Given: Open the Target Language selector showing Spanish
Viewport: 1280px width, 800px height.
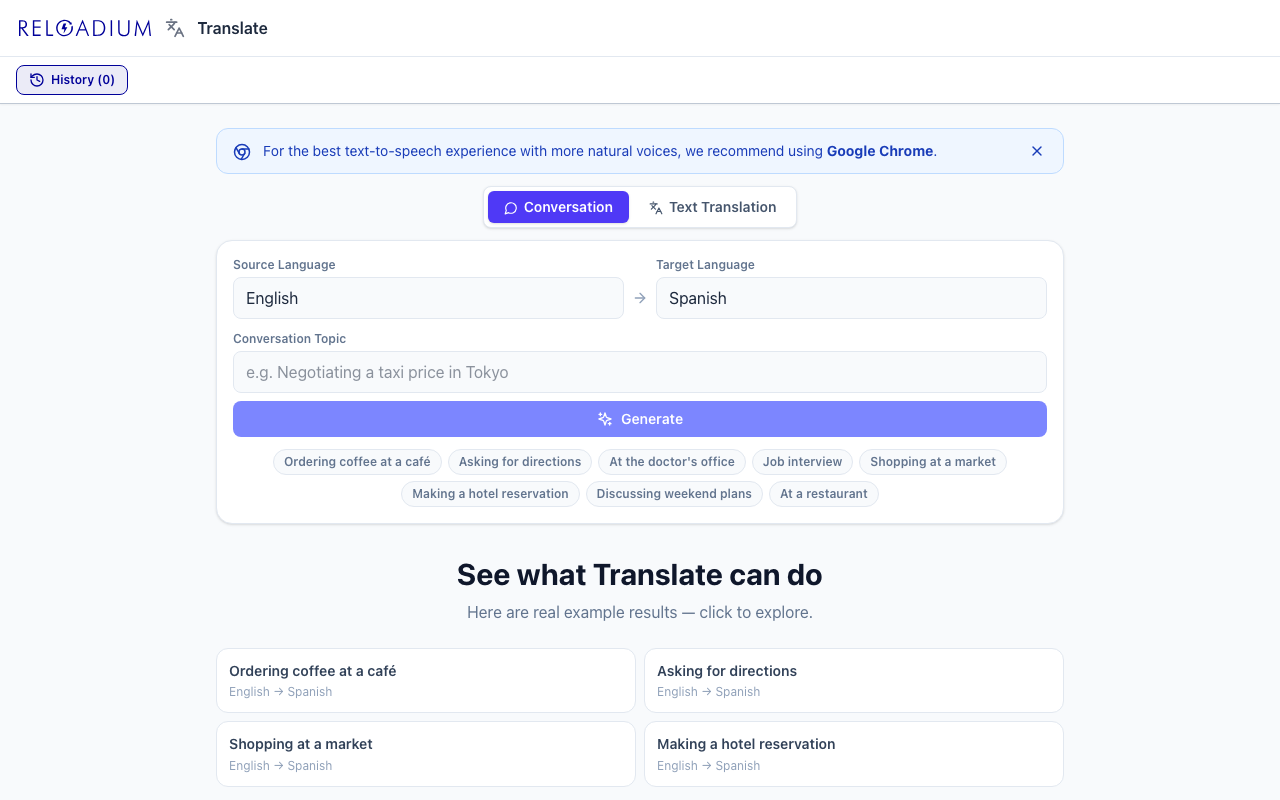Looking at the screenshot, I should click(x=851, y=298).
